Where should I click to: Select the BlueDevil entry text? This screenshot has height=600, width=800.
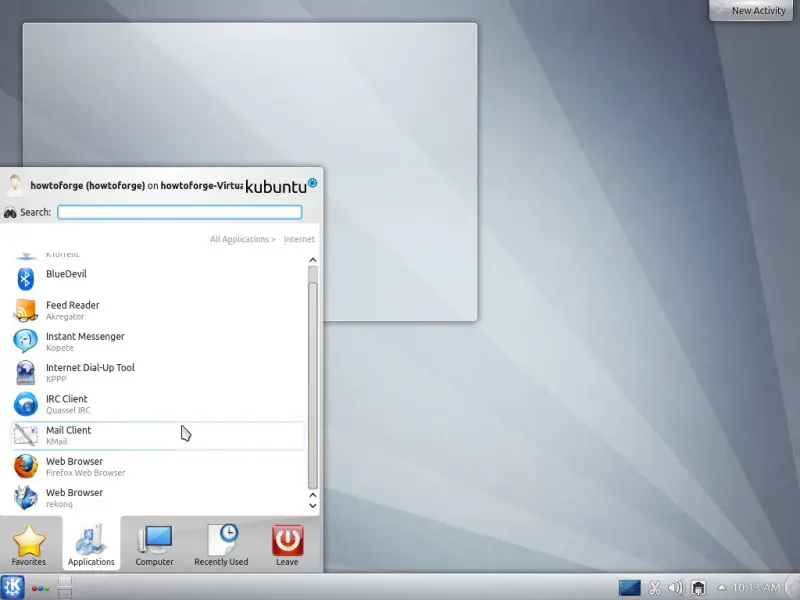[66, 274]
